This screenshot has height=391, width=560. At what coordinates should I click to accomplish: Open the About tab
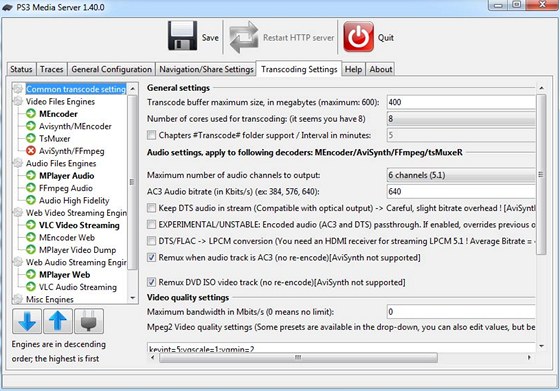pyautogui.click(x=381, y=69)
